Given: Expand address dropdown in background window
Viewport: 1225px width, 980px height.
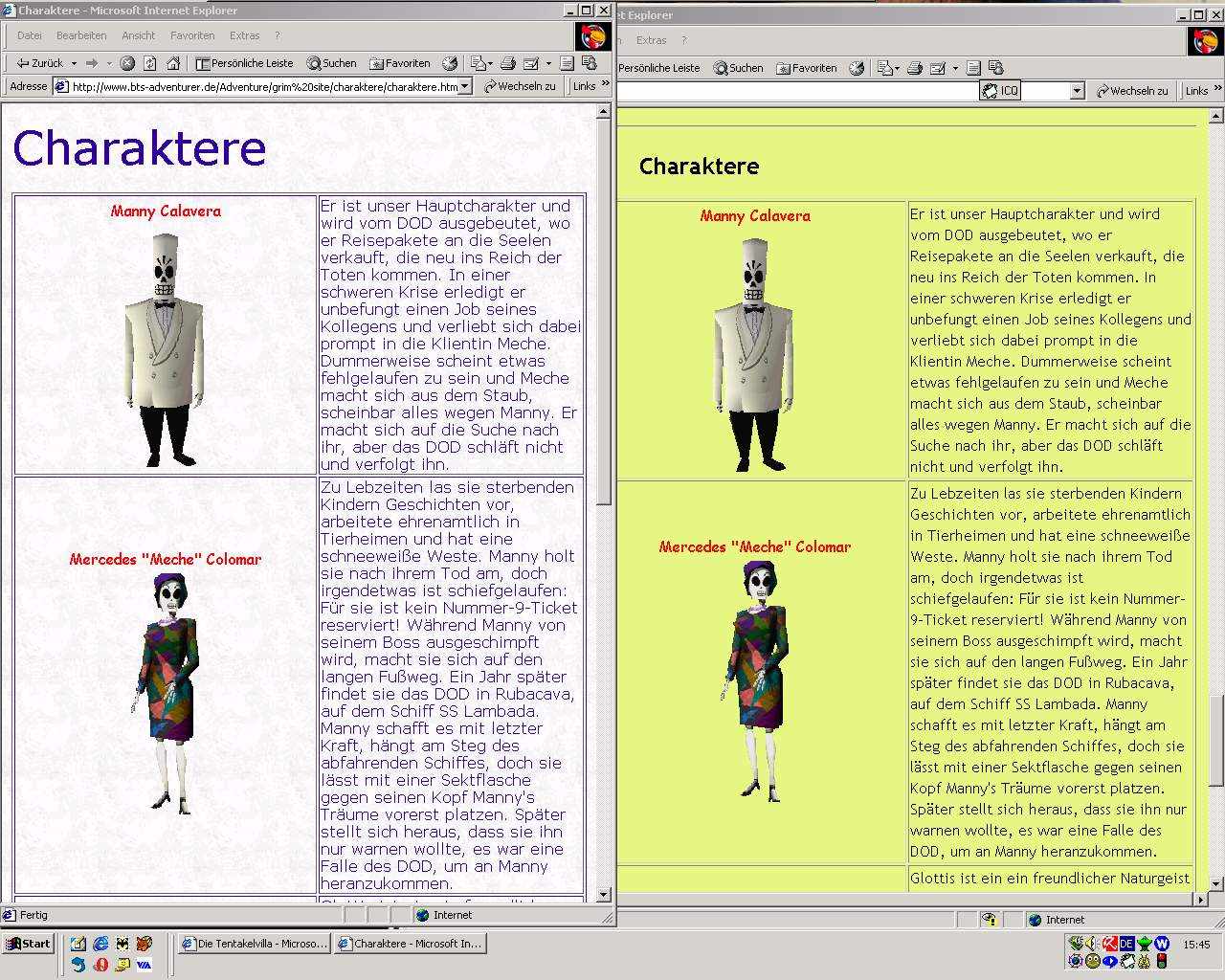Looking at the screenshot, I should 1077,91.
